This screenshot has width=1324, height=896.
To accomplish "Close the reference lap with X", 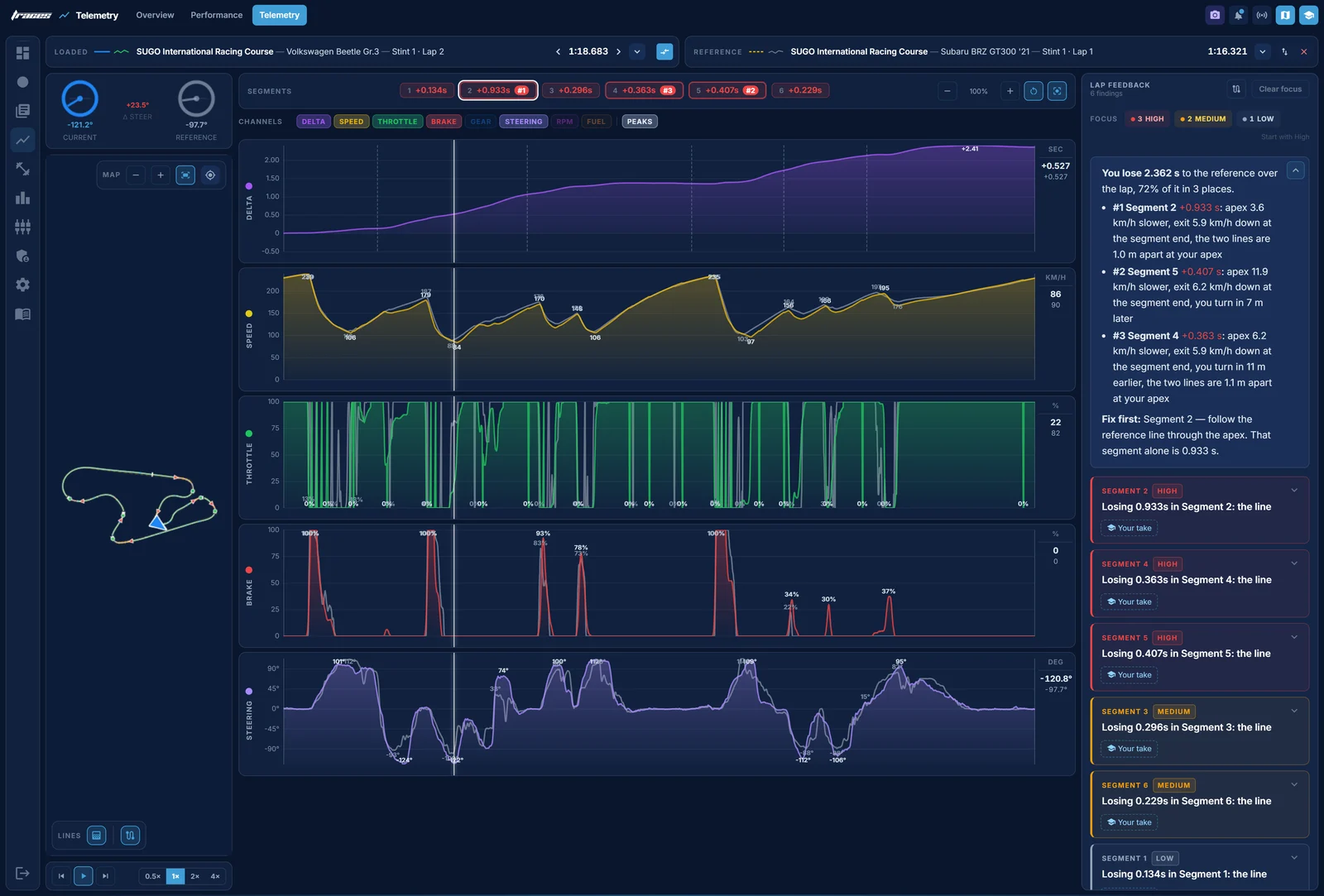I will (1304, 51).
